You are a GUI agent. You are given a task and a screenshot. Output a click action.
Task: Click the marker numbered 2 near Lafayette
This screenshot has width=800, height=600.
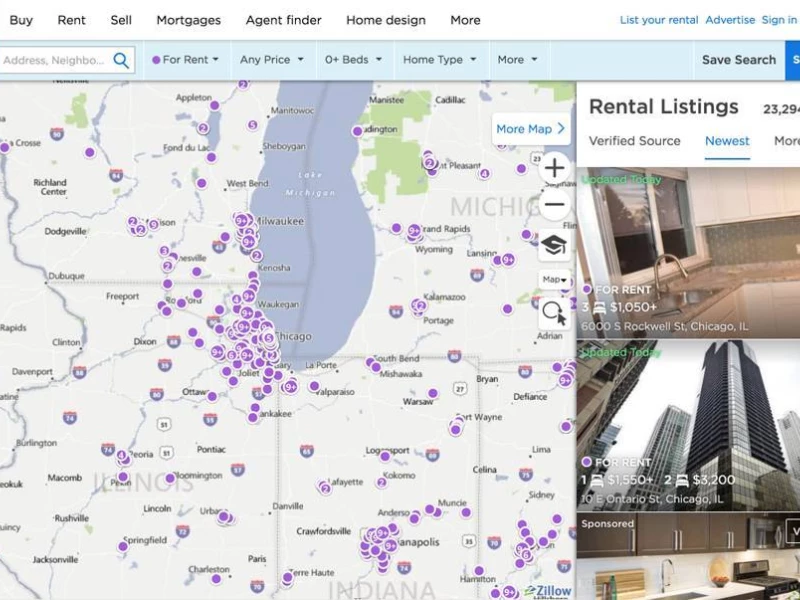point(326,489)
